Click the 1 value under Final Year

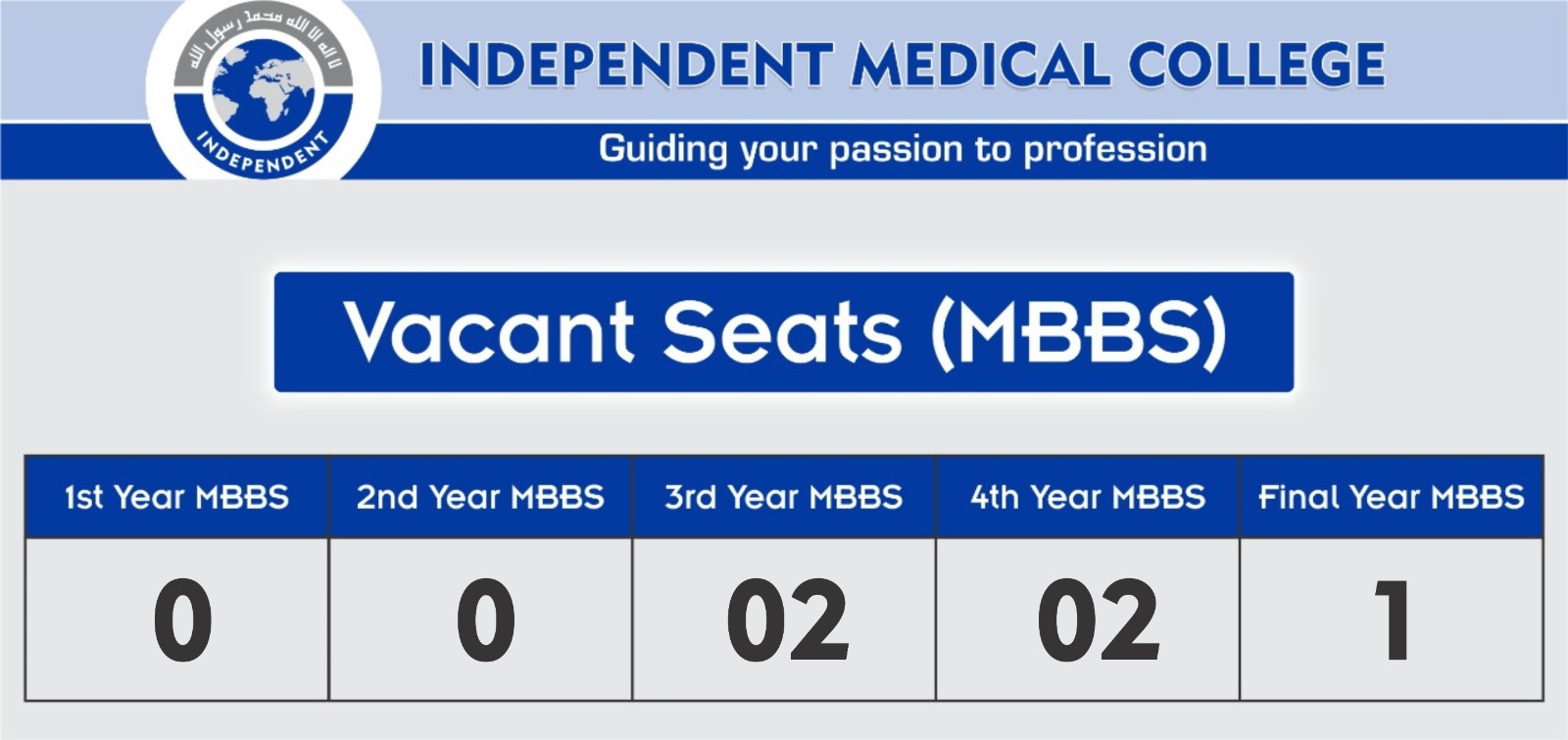pos(1394,619)
